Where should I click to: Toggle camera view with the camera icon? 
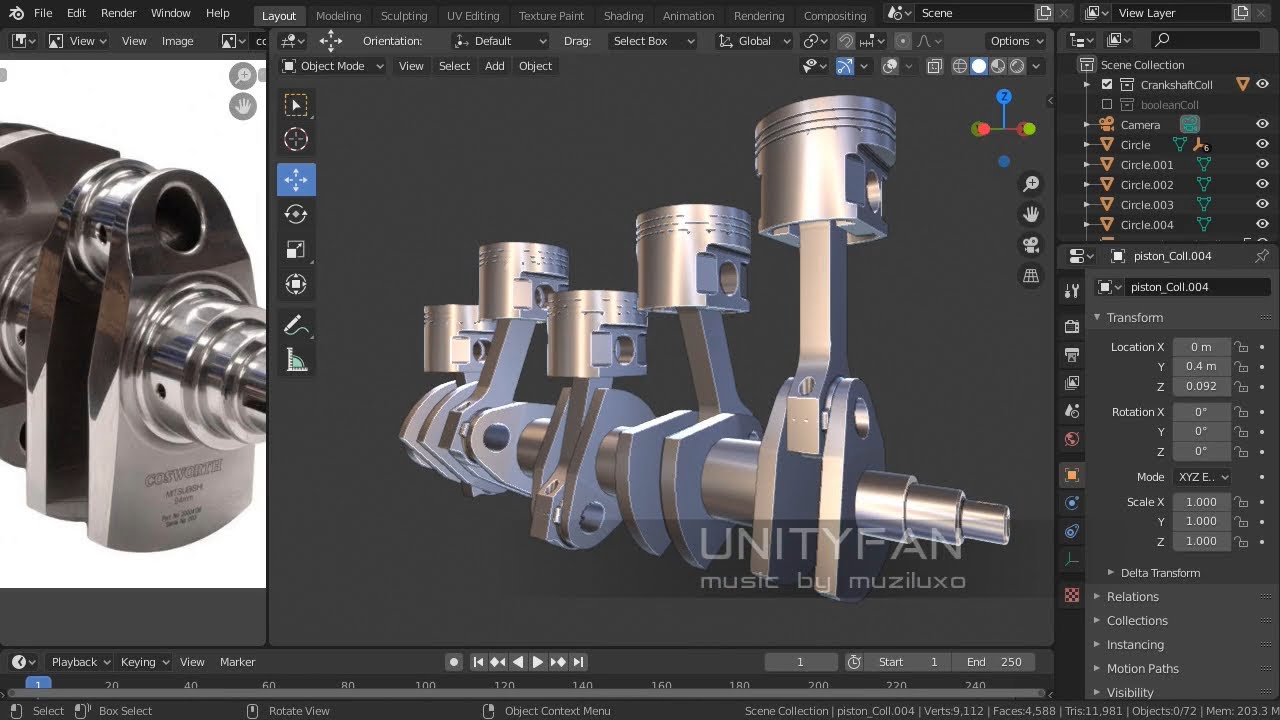tap(1031, 245)
